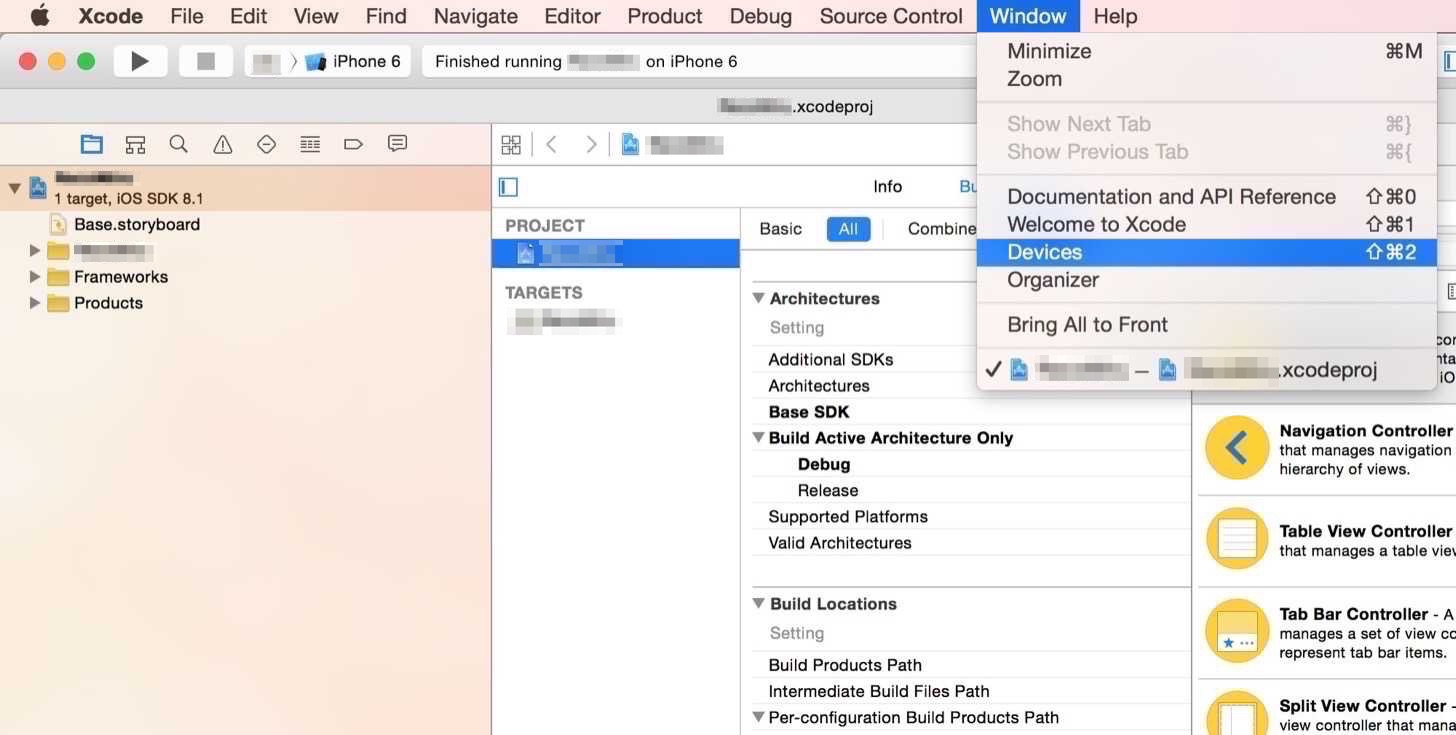Open the Apple menu
Screen dimensions: 1456x735
pos(40,16)
